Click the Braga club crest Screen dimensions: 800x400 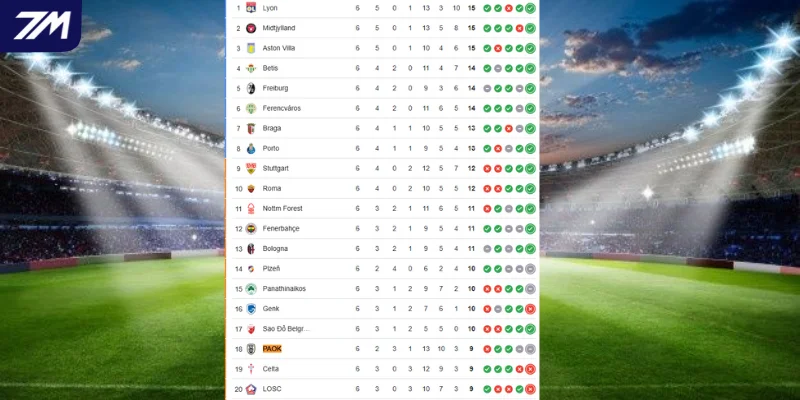(x=251, y=128)
